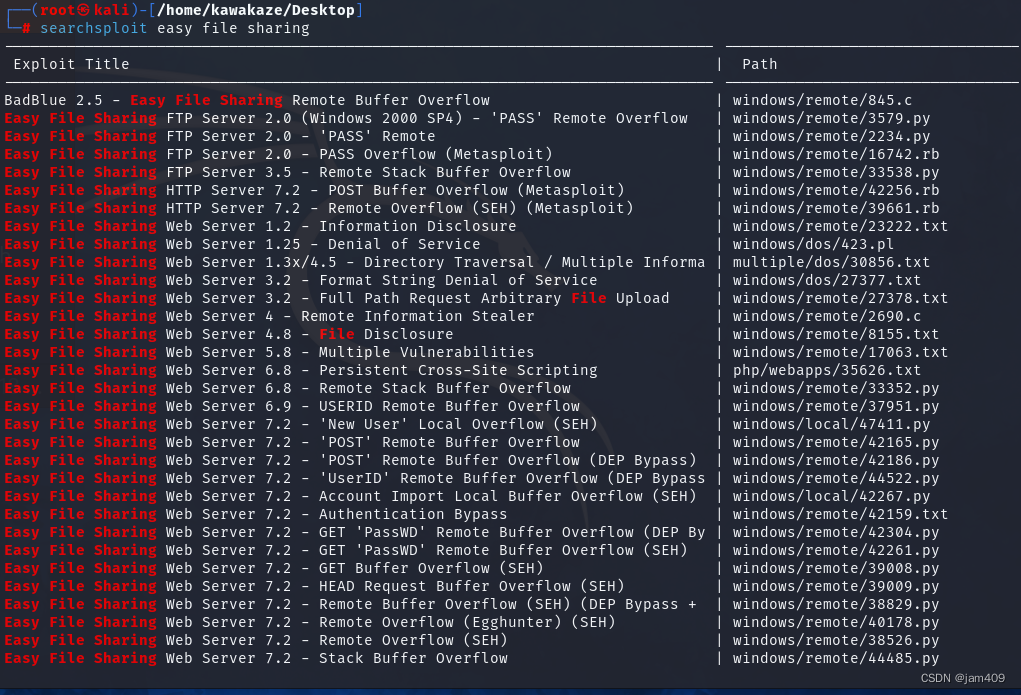The width and height of the screenshot is (1021, 695).
Task: Select the Persistent Cross-Site Scripting entry
Action: (320, 370)
